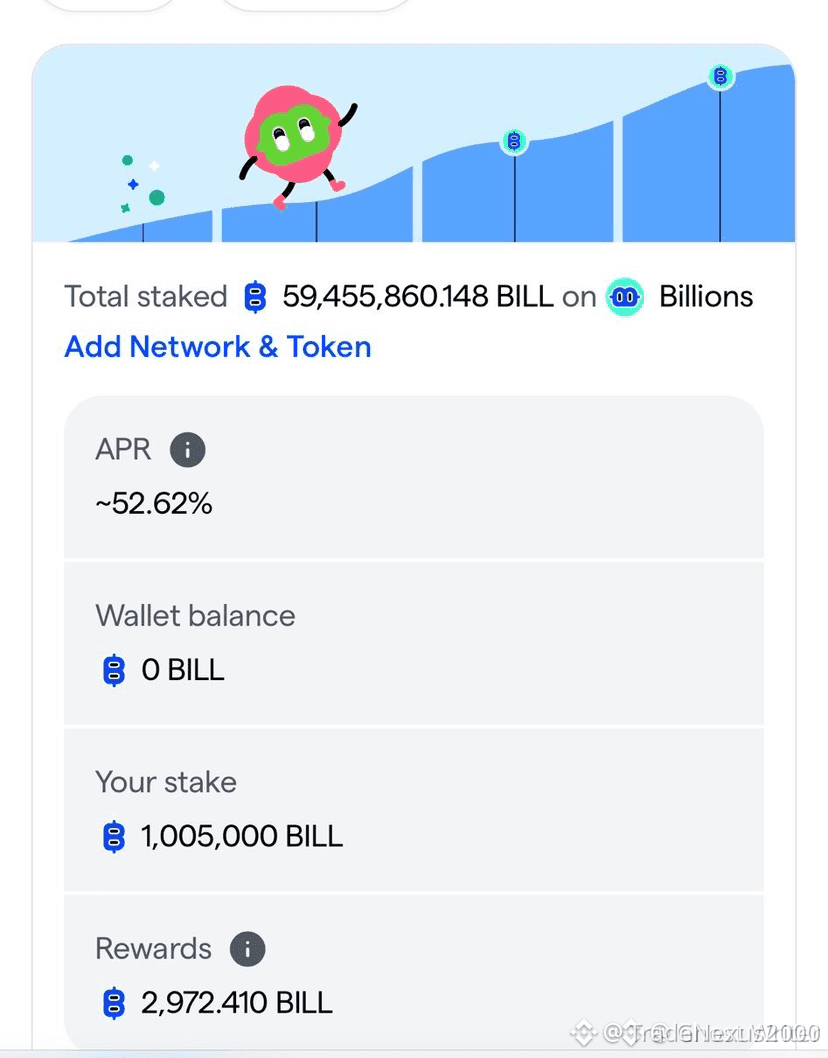This screenshot has height=1058, width=828.
Task: Click the 0 BILL wallet balance value
Action: [183, 670]
